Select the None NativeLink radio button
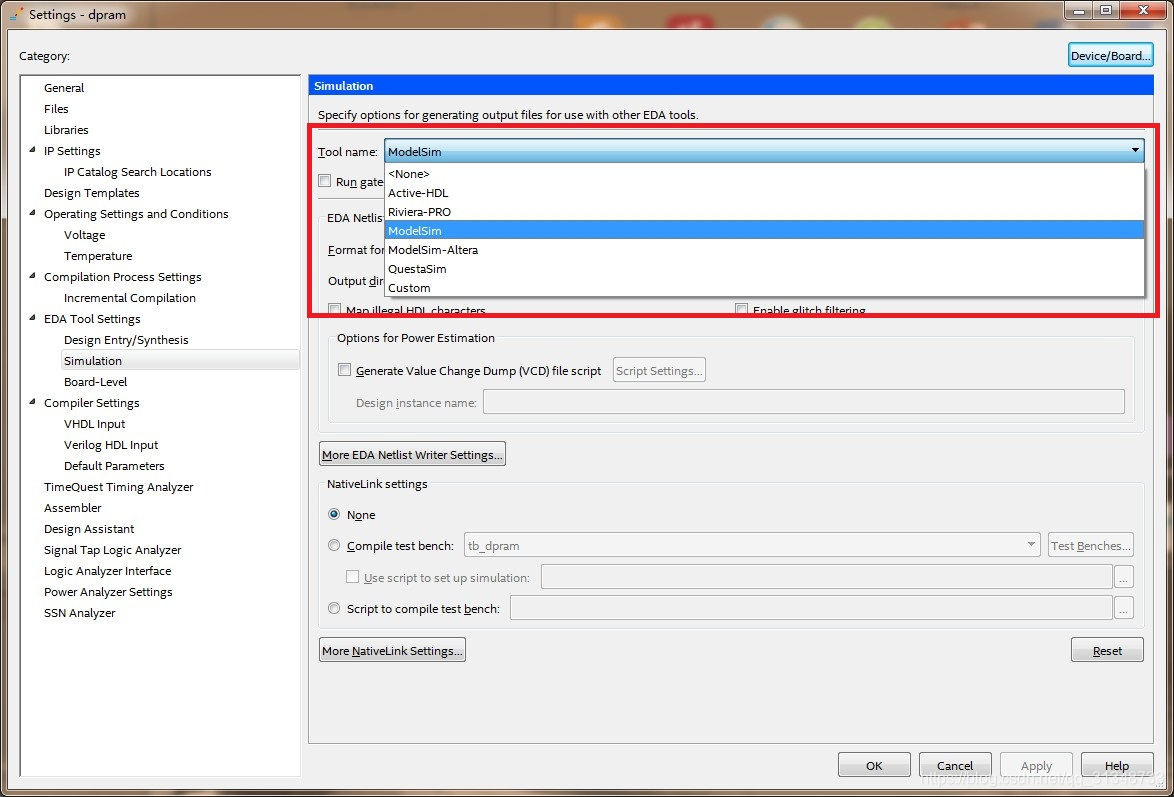 (334, 515)
